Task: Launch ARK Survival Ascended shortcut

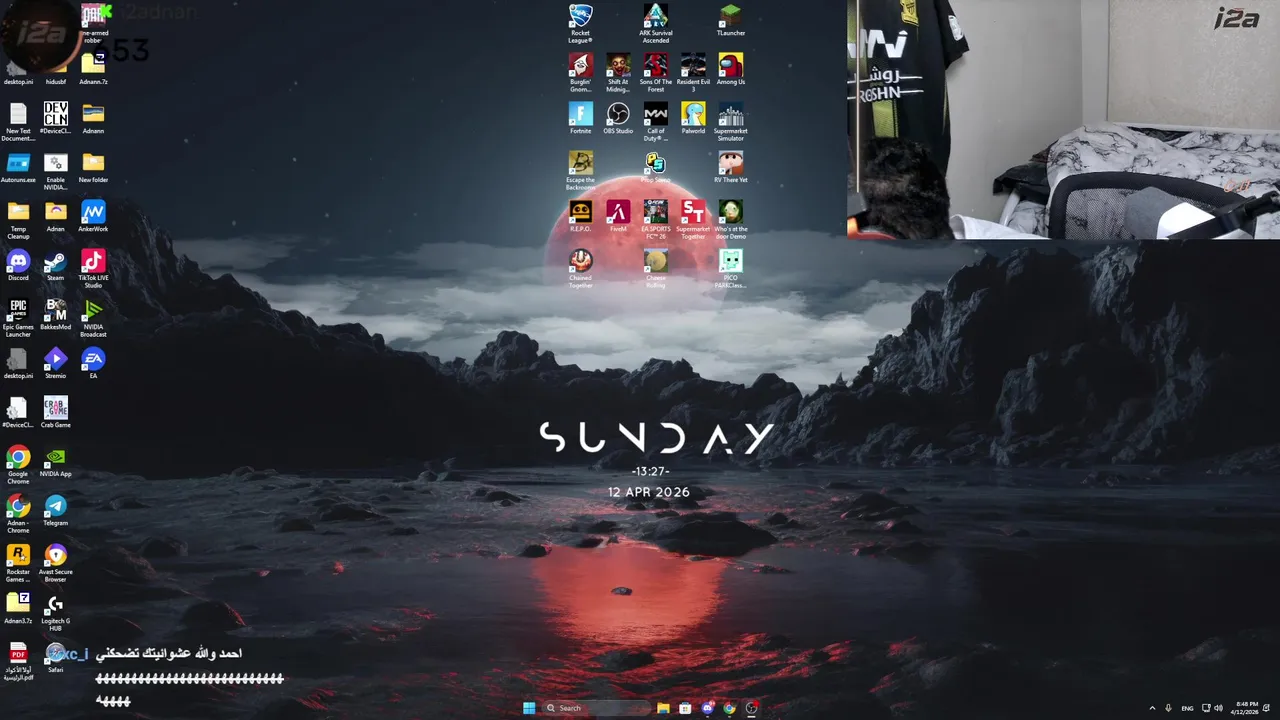Action: 655,23
